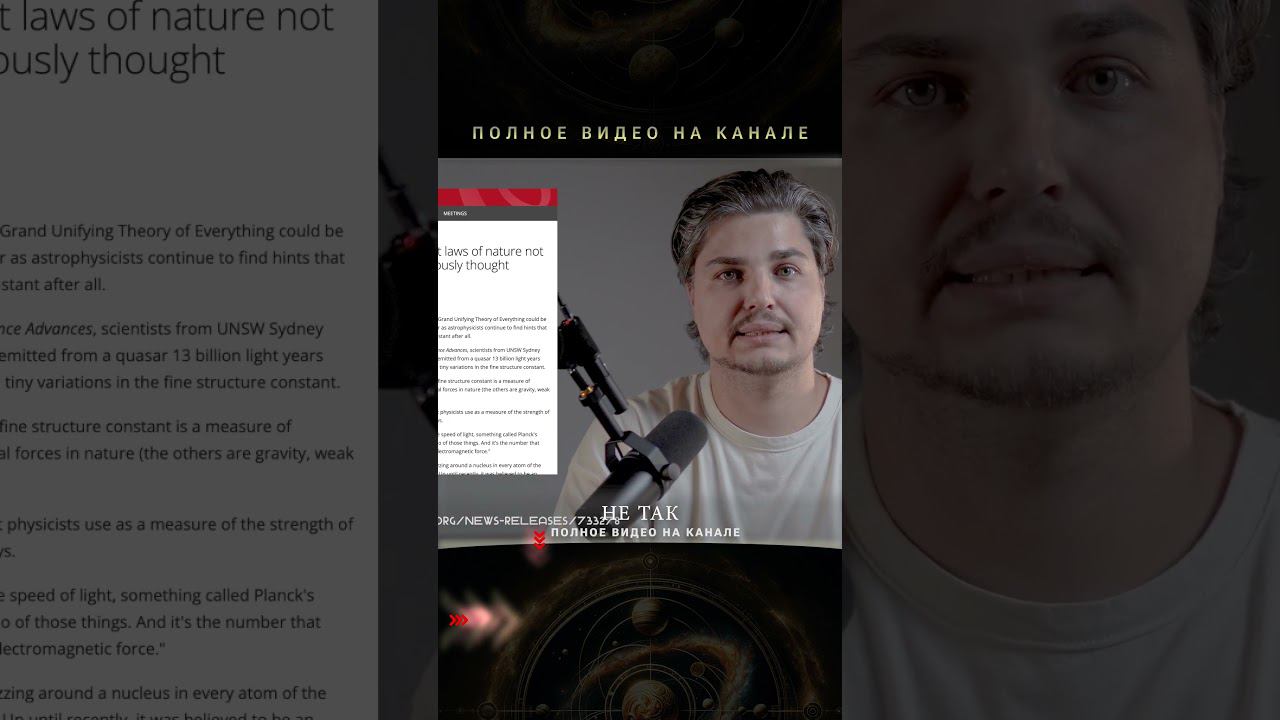1280x720 pixels.
Task: Click the gold "ПОЛНОЕ ВИДЕО НА КАНАЛЕ" caption above the video
Action: (641, 133)
